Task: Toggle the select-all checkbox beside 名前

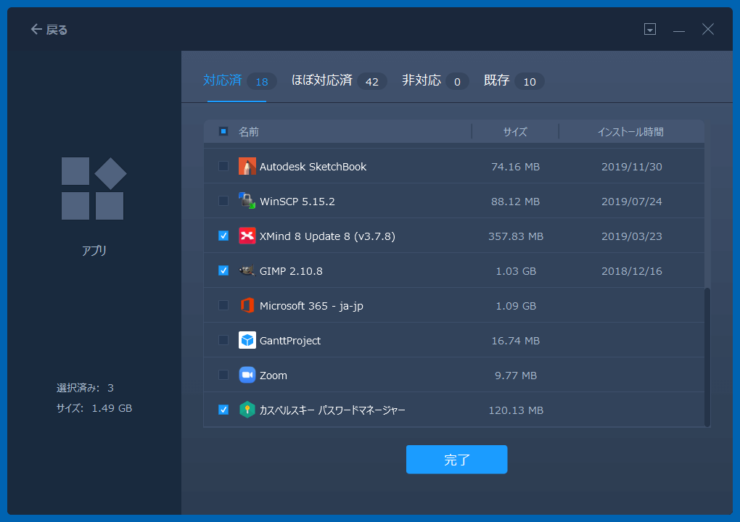Action: 223,131
